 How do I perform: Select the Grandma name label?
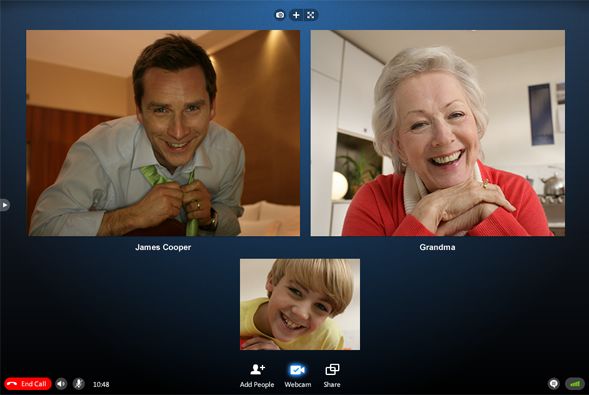point(437,247)
